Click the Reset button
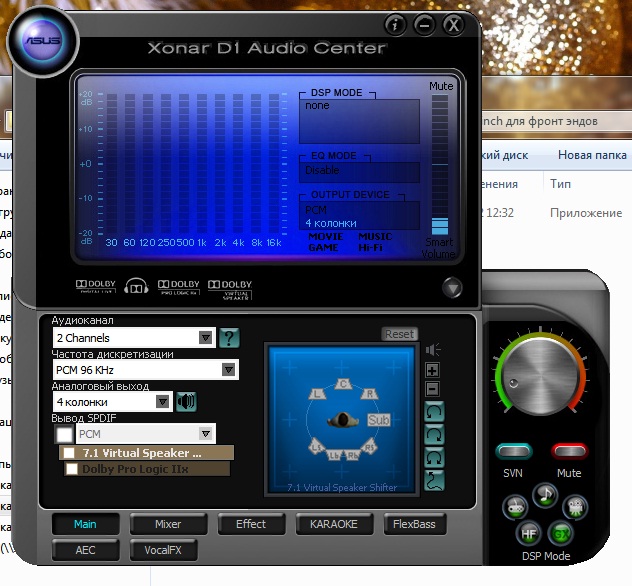This screenshot has width=632, height=586. click(399, 334)
